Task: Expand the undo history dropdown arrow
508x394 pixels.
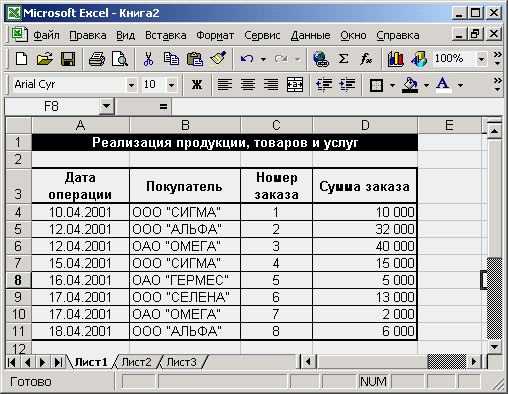Action: point(263,59)
